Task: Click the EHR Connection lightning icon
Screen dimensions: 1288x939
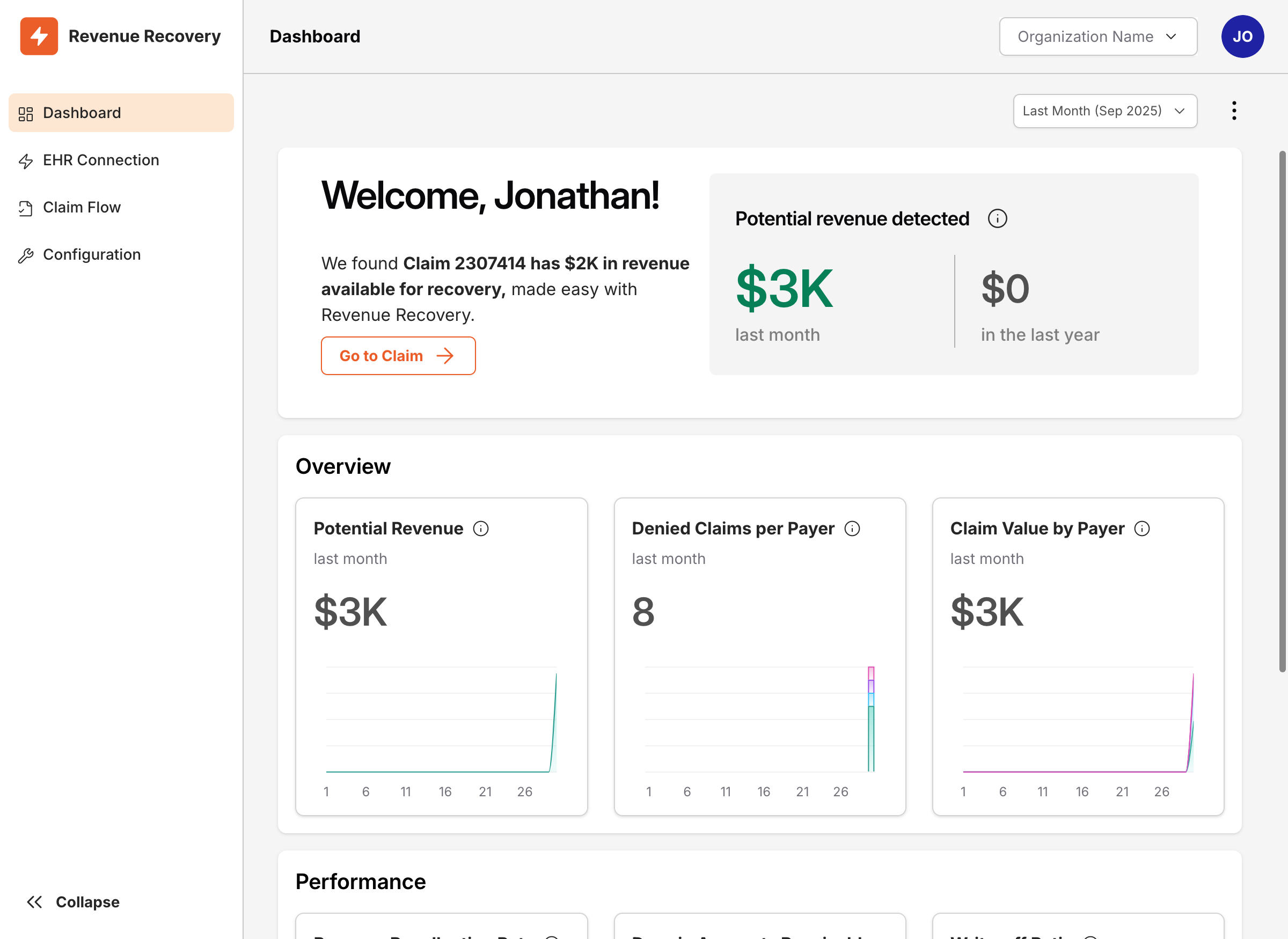Action: [26, 161]
